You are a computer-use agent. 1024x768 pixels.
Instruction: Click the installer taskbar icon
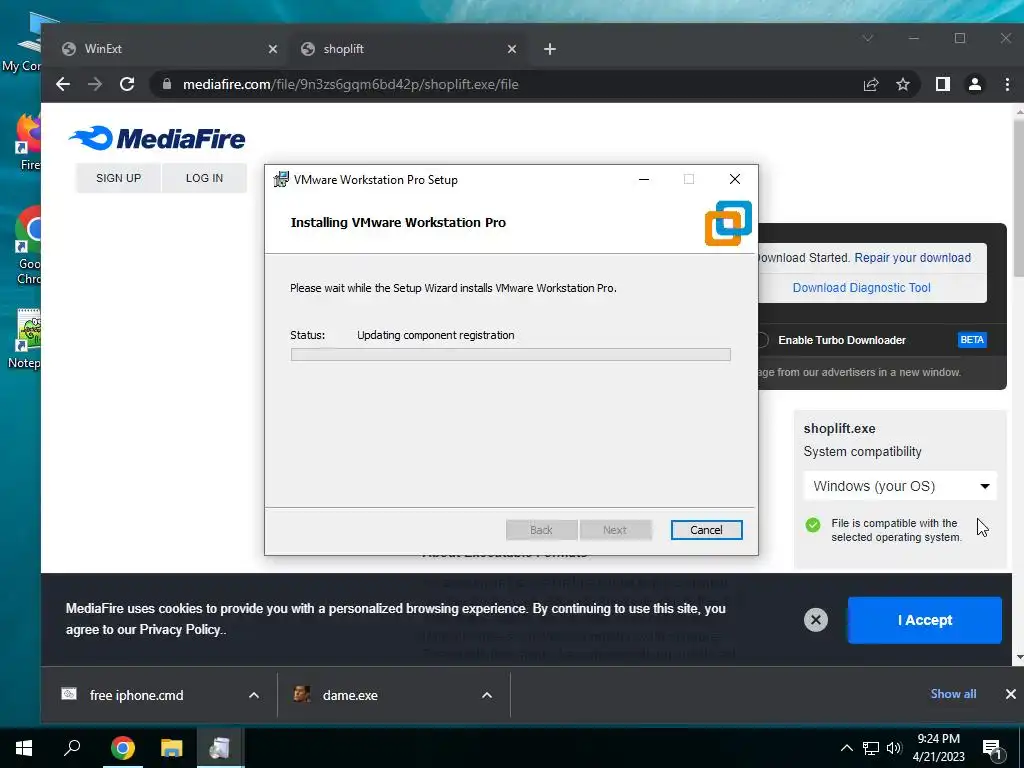pyautogui.click(x=220, y=748)
